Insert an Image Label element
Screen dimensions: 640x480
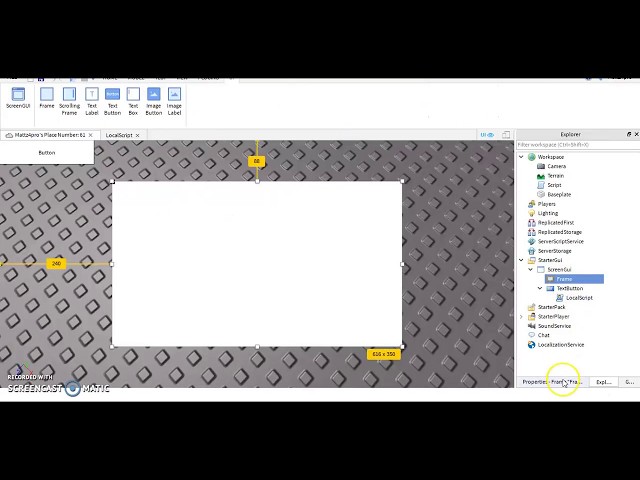pyautogui.click(x=174, y=101)
